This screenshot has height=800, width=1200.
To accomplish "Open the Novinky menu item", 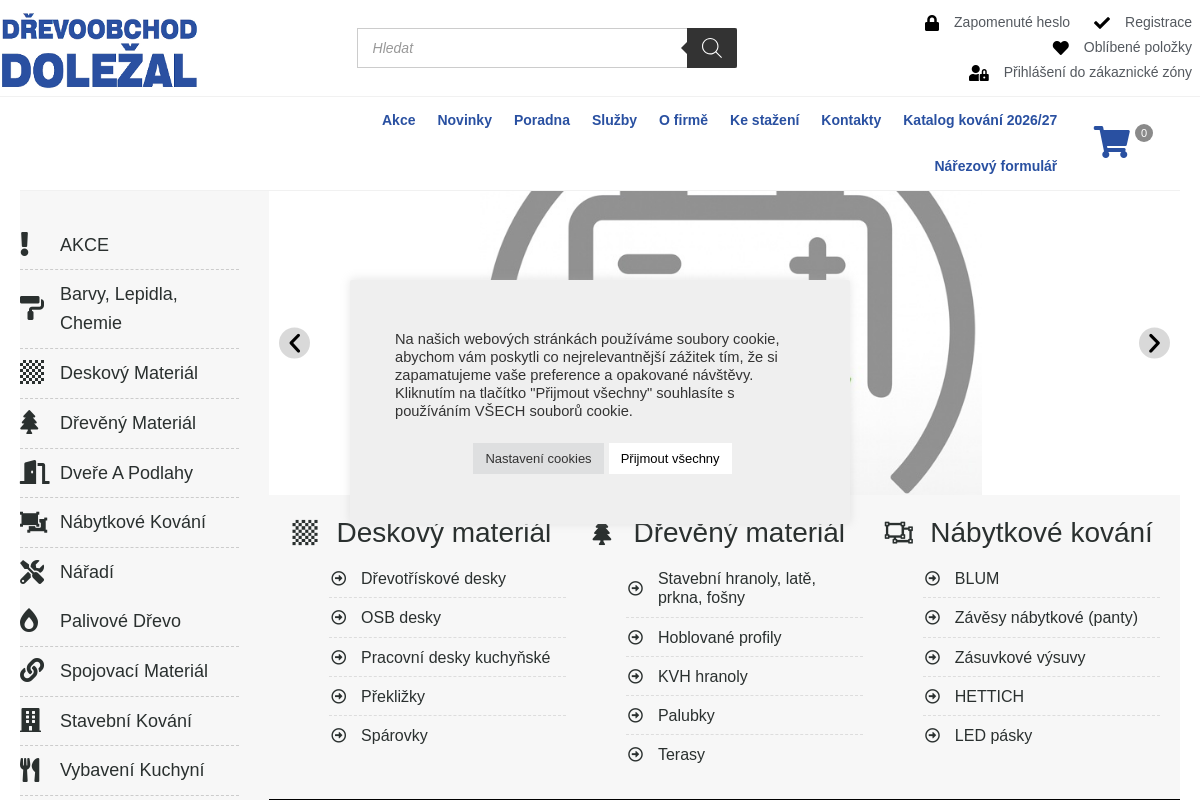I will [x=464, y=120].
